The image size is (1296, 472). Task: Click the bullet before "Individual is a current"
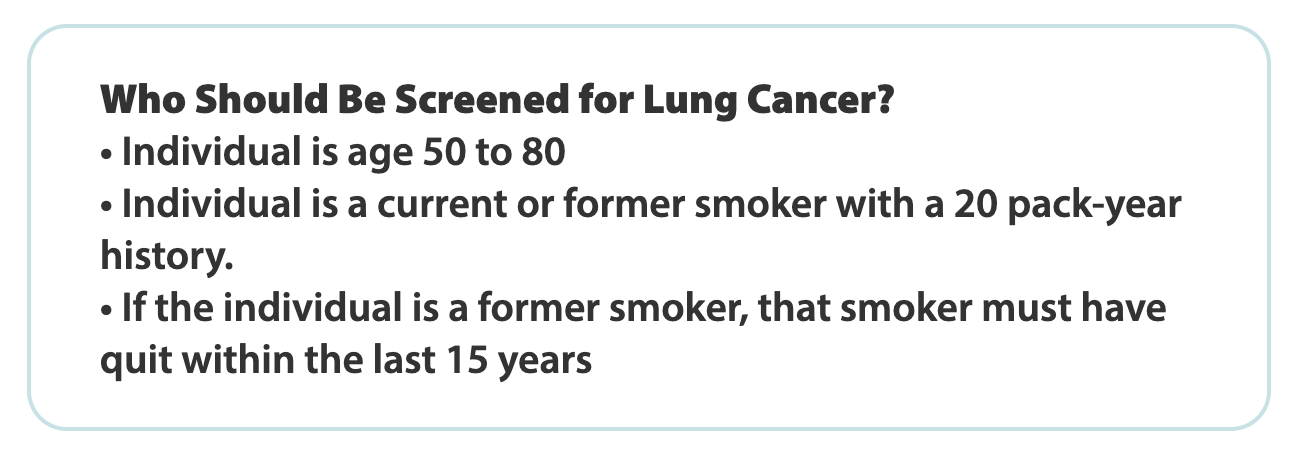pos(106,205)
